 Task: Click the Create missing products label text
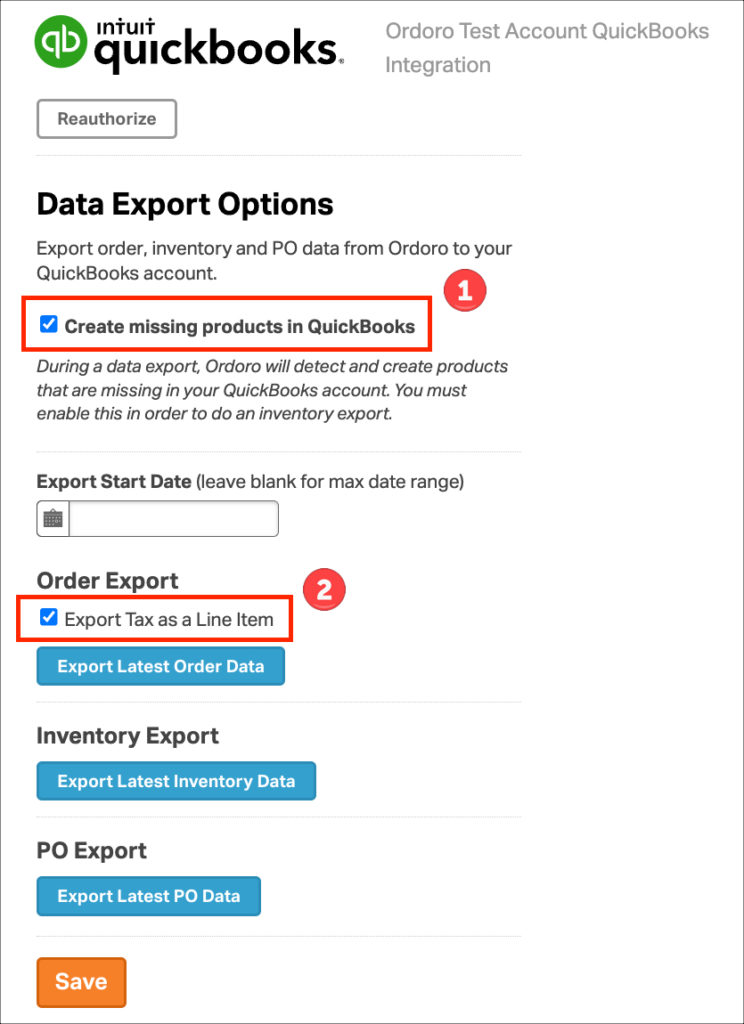click(239, 327)
